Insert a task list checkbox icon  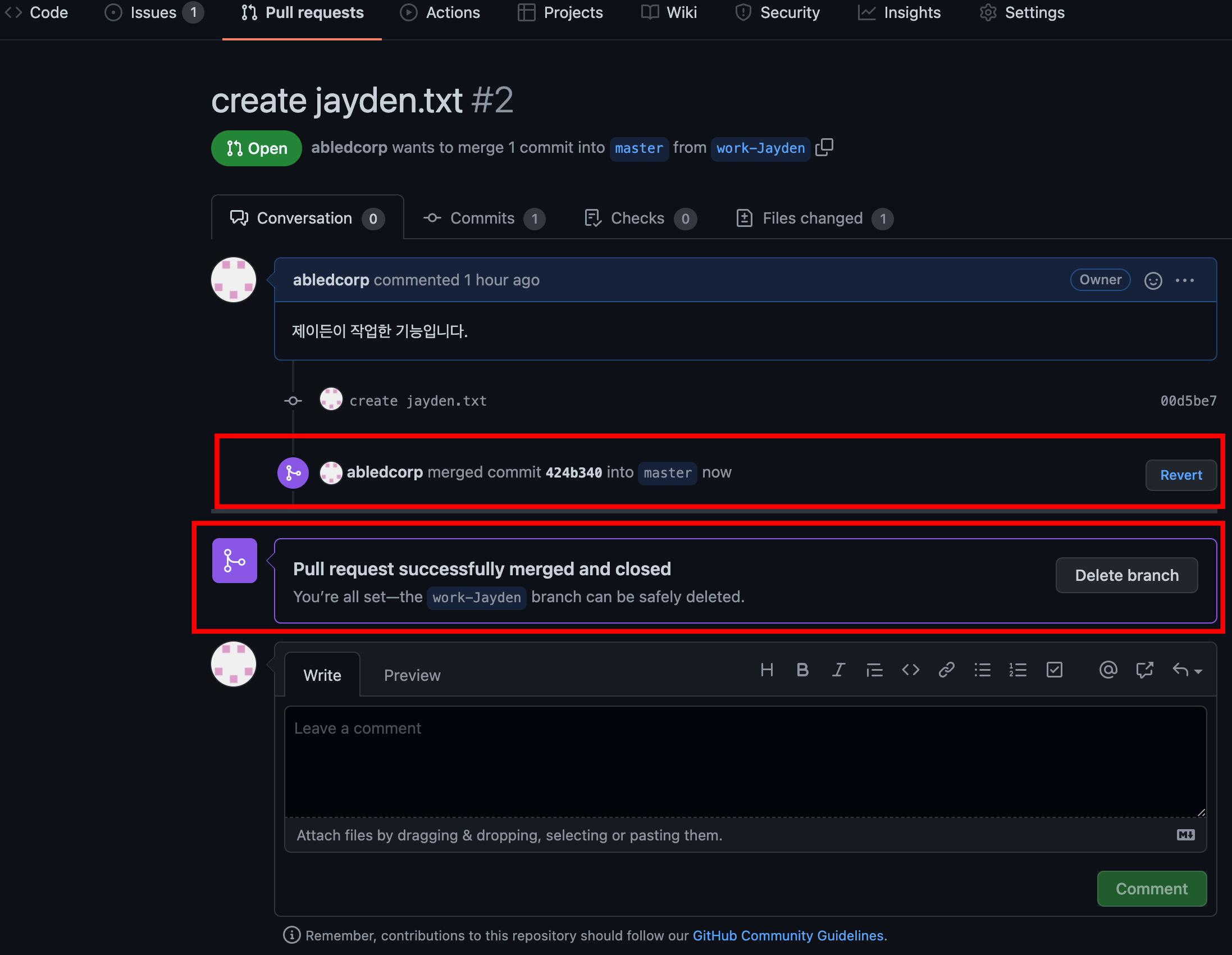coord(1055,670)
